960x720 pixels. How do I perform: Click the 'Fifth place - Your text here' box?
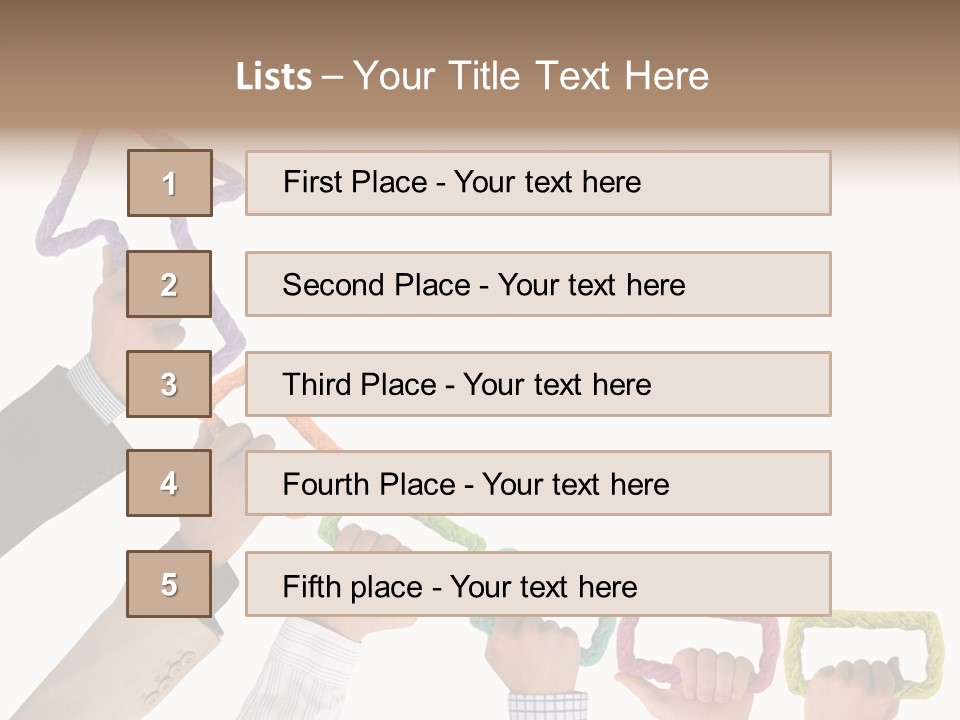coord(538,584)
